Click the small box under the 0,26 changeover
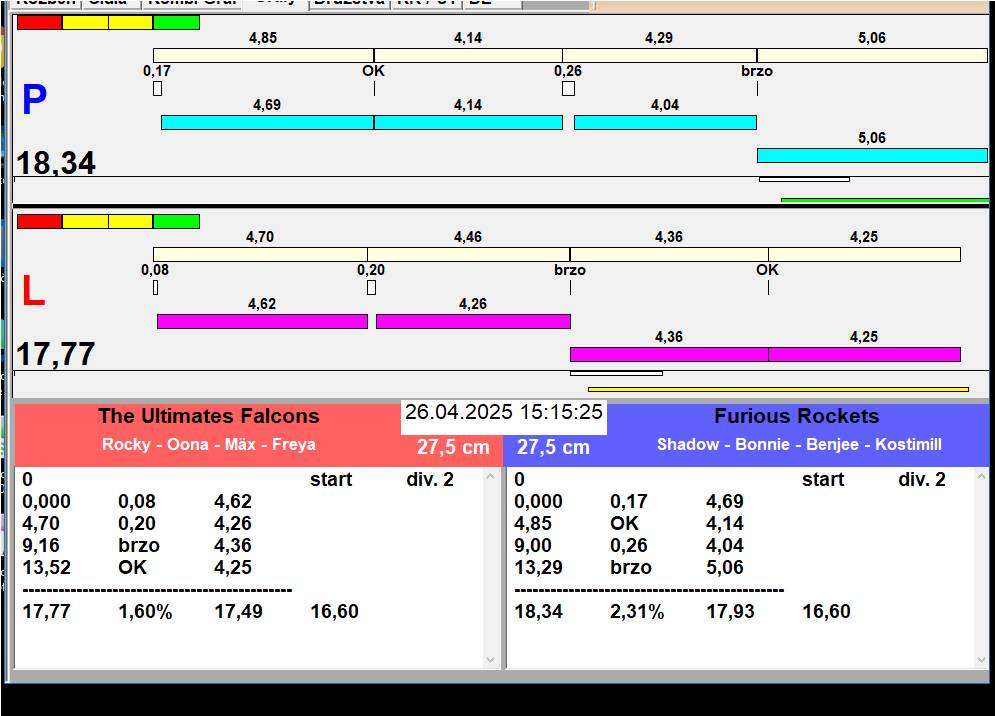Screen dimensions: 995x716 [x=569, y=89]
